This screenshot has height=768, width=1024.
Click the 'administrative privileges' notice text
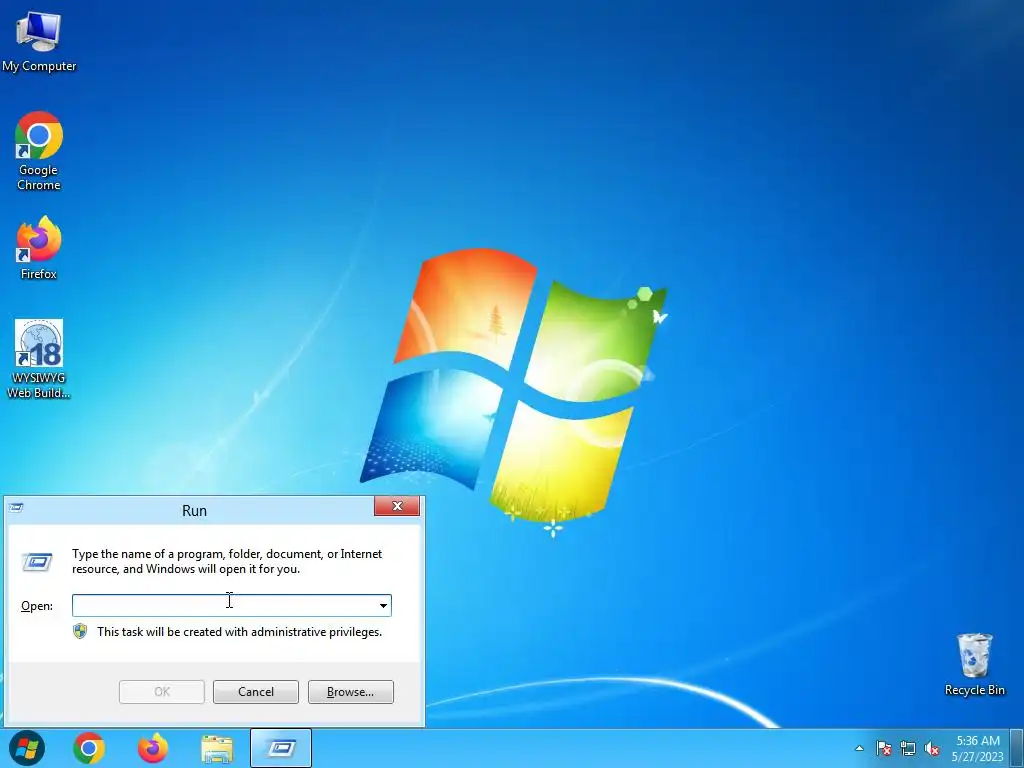[240, 632]
